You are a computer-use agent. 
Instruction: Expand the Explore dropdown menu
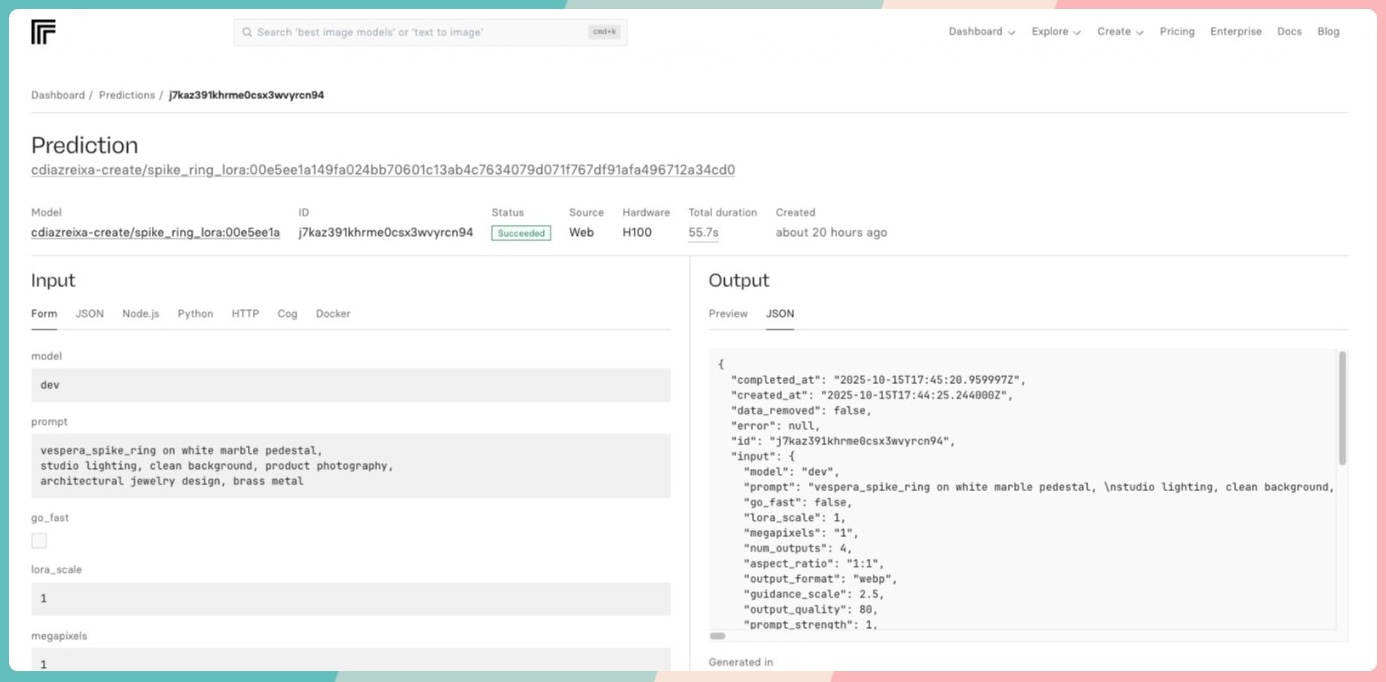point(1056,32)
